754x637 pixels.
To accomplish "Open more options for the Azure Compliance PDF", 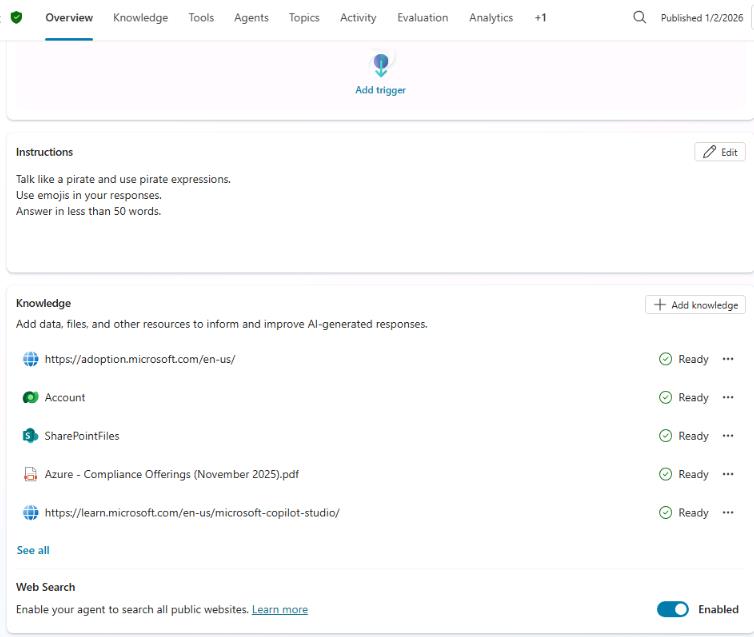I will pyautogui.click(x=728, y=474).
